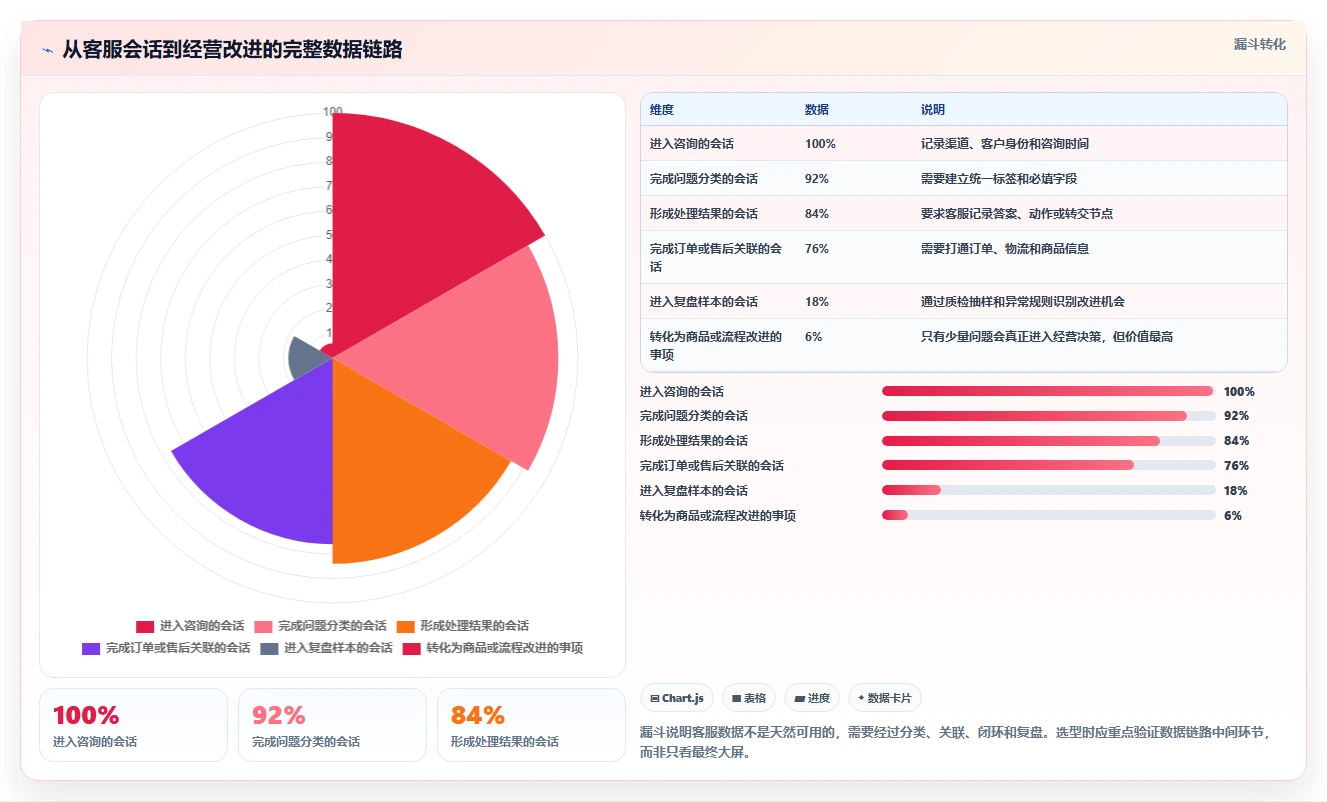Click the small gray 18% chart segment

(x=304, y=357)
